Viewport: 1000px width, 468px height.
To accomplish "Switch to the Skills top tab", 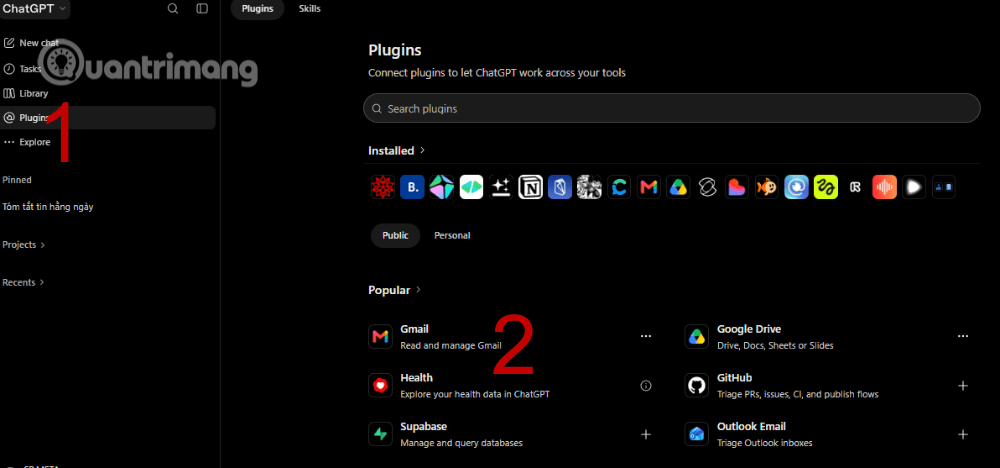I will point(310,9).
